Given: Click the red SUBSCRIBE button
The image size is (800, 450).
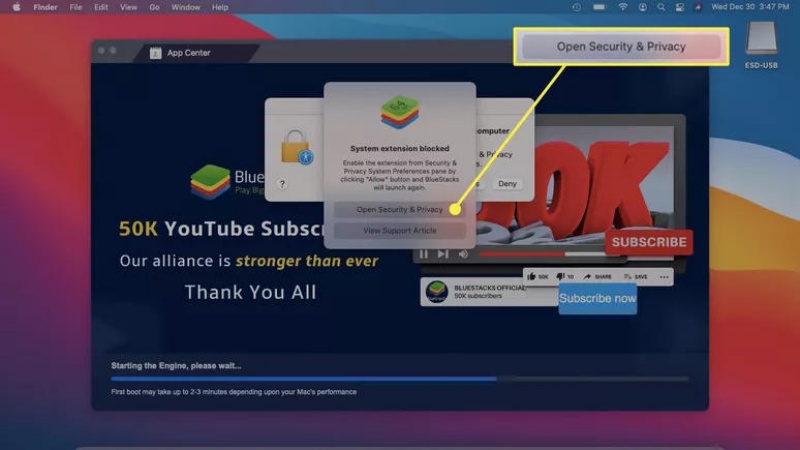Looking at the screenshot, I should tap(649, 242).
